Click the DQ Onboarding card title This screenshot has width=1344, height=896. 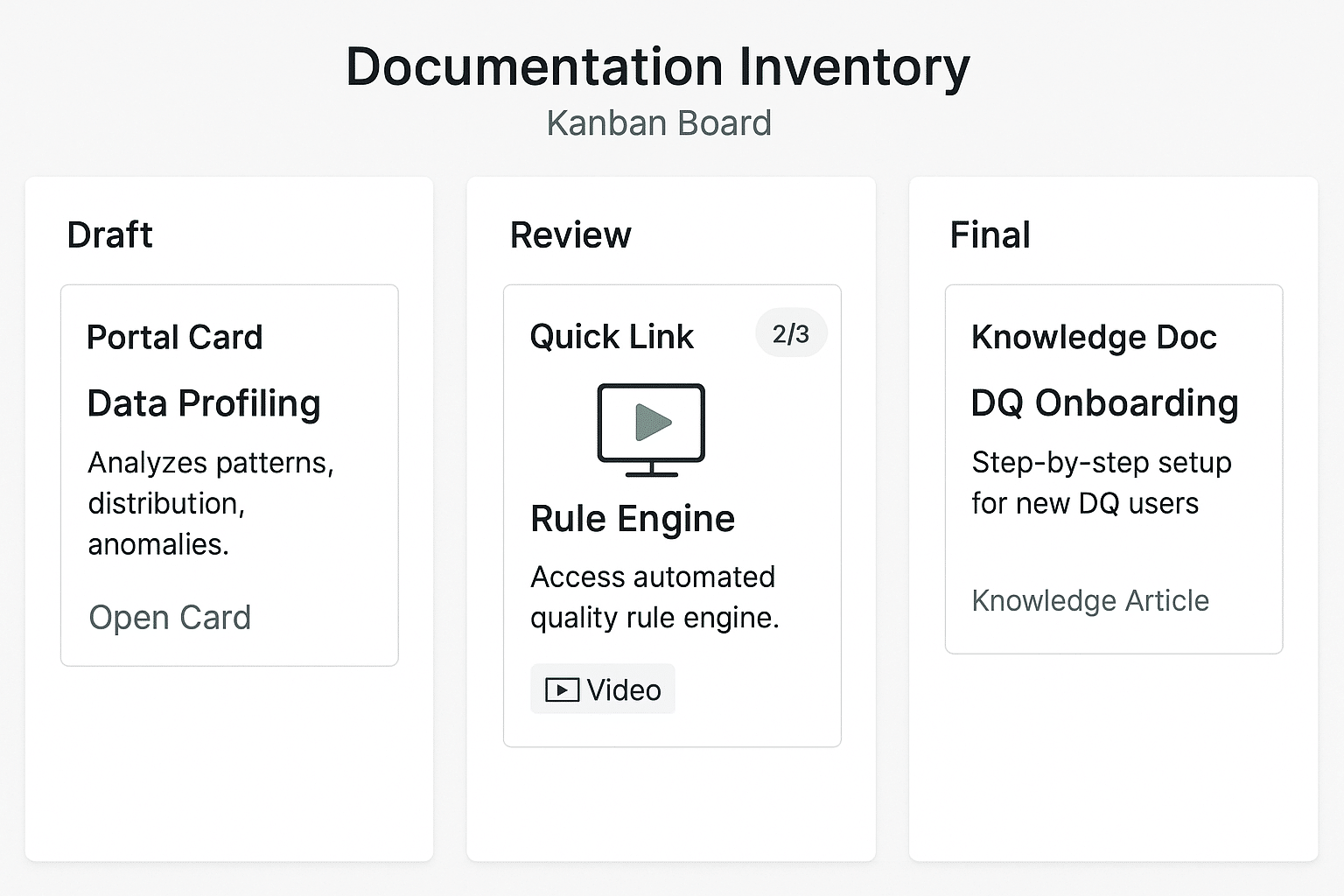[1104, 403]
